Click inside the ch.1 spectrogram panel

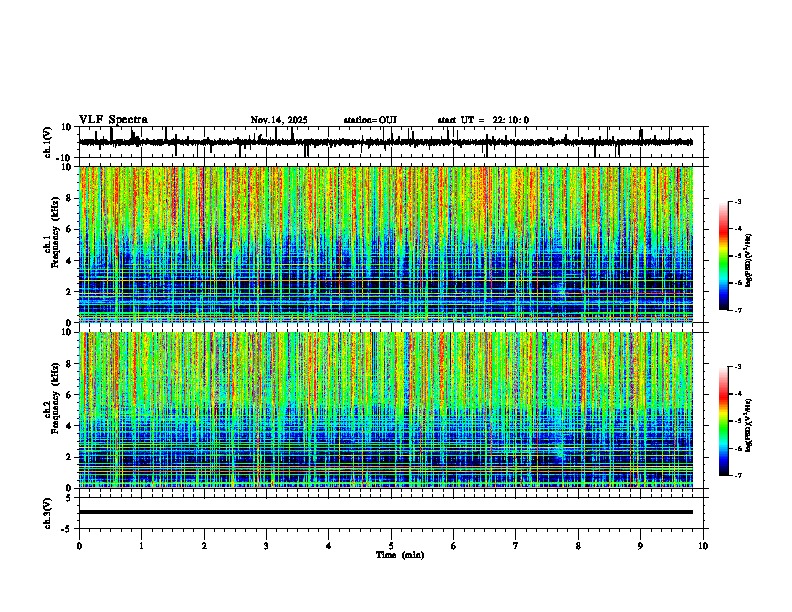point(386,244)
